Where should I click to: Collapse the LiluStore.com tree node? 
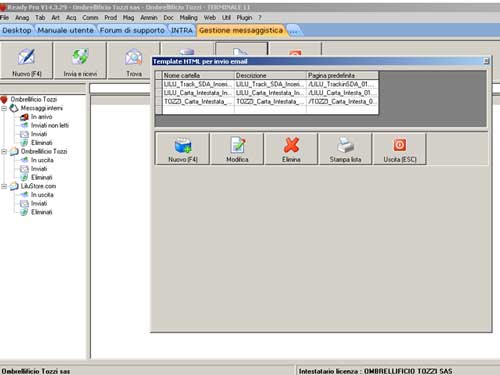(x=4, y=186)
